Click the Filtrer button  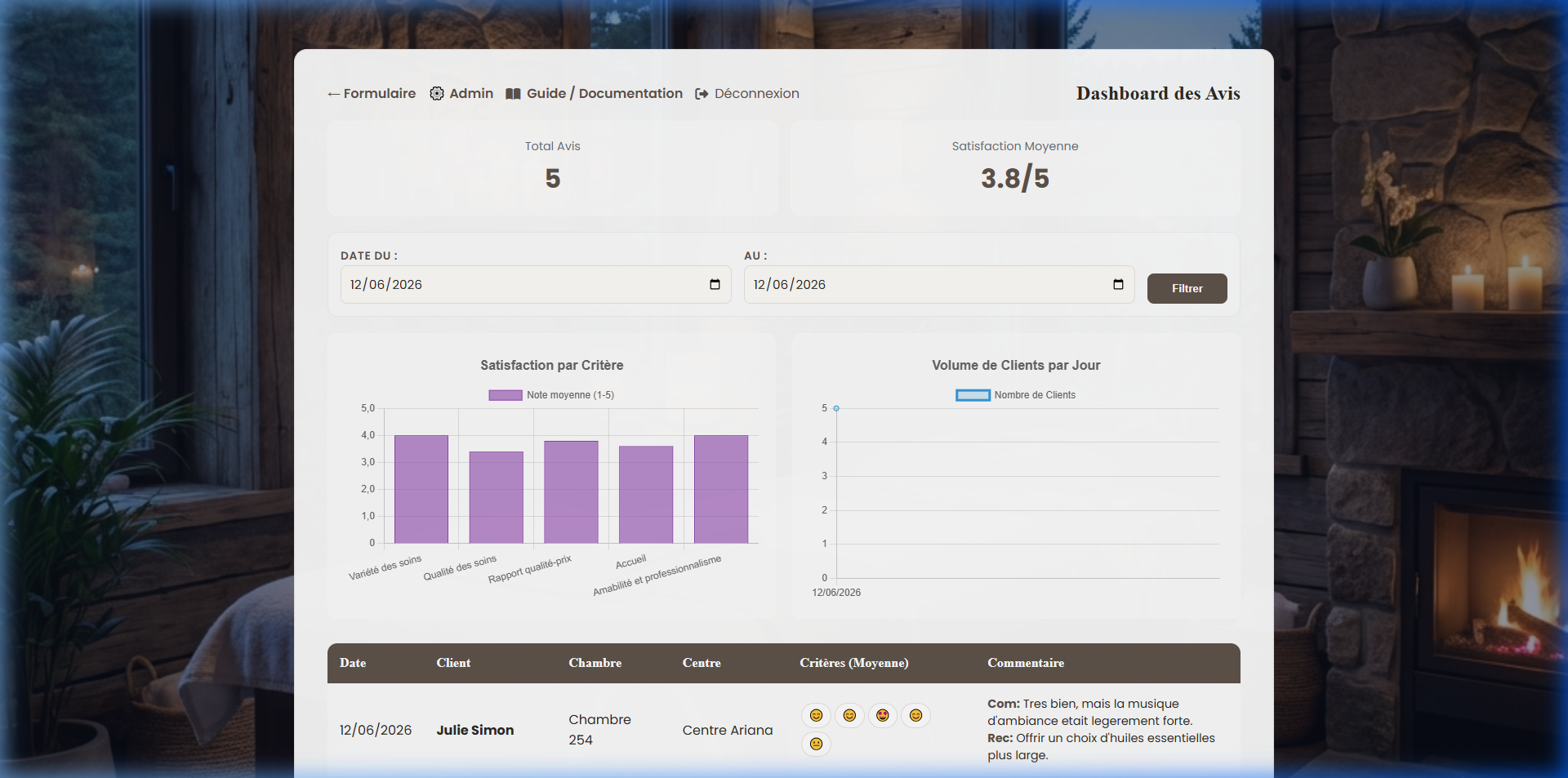point(1187,289)
